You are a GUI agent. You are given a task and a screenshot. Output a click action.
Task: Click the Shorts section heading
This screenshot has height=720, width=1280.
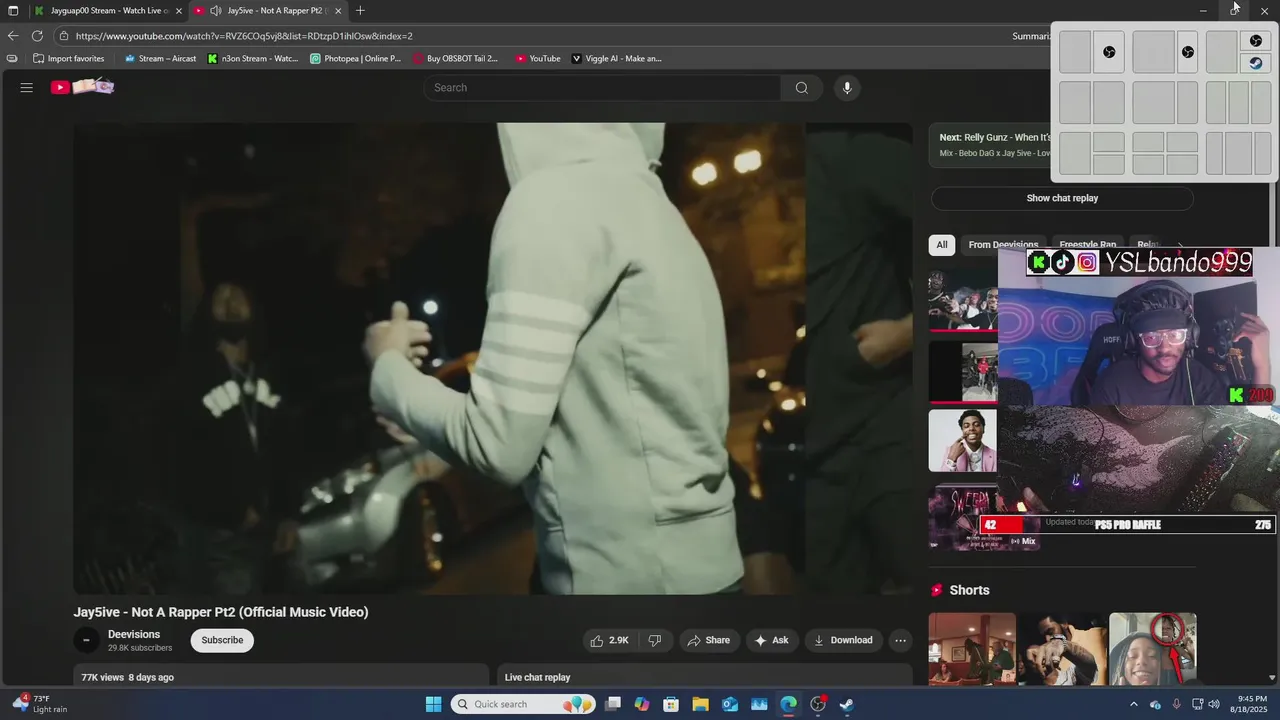point(969,590)
